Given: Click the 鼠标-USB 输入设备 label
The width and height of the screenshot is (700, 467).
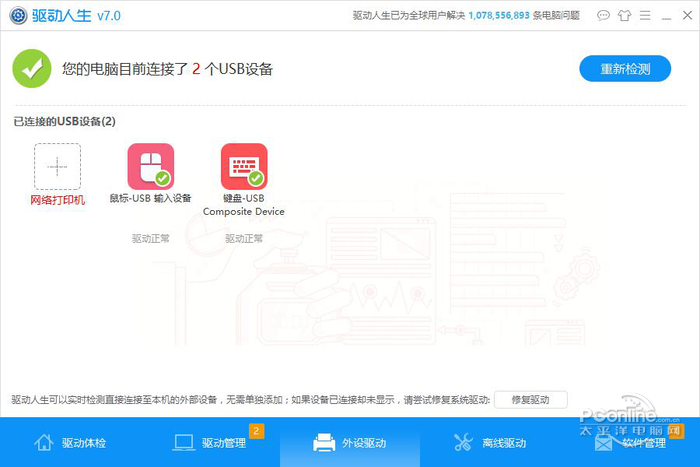Looking at the screenshot, I should coord(150,198).
